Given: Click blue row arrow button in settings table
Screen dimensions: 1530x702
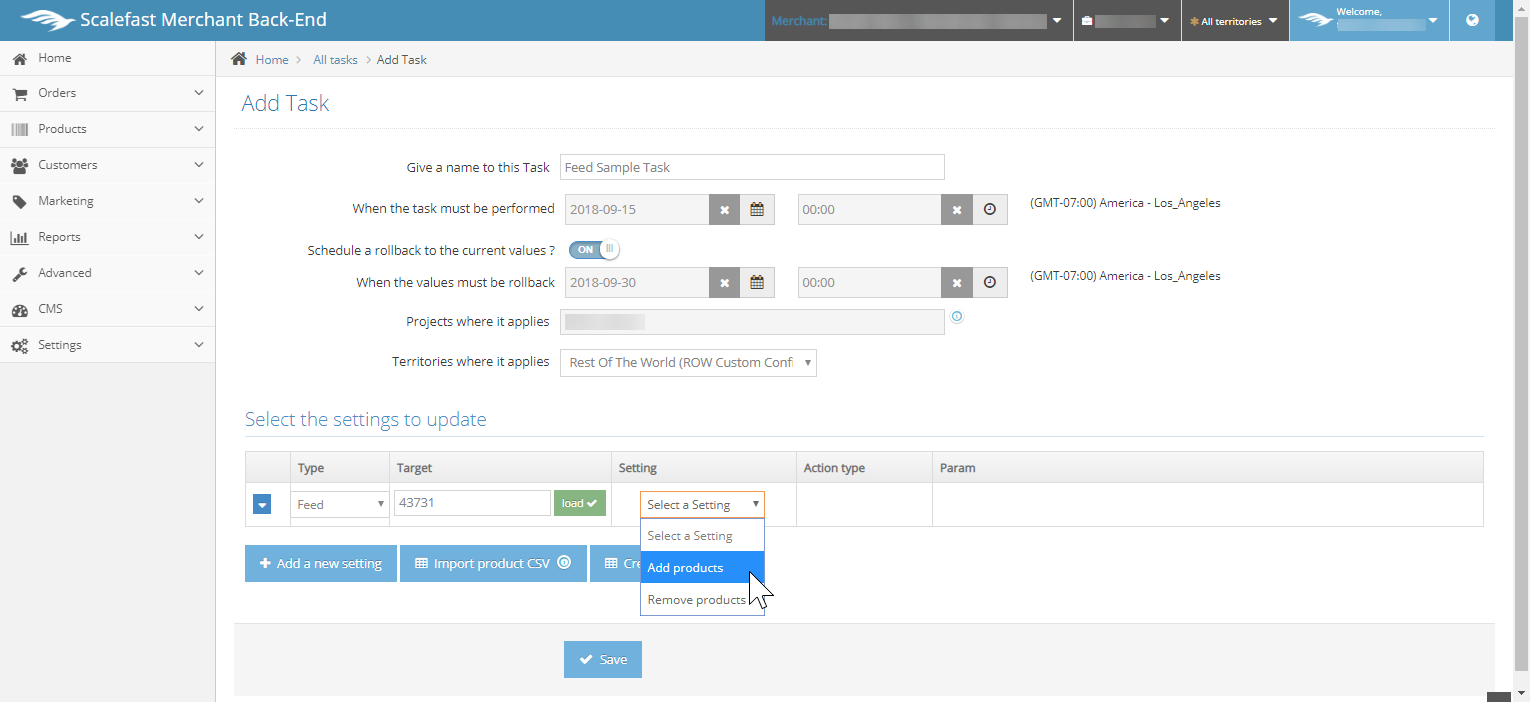Looking at the screenshot, I should click(x=262, y=505).
